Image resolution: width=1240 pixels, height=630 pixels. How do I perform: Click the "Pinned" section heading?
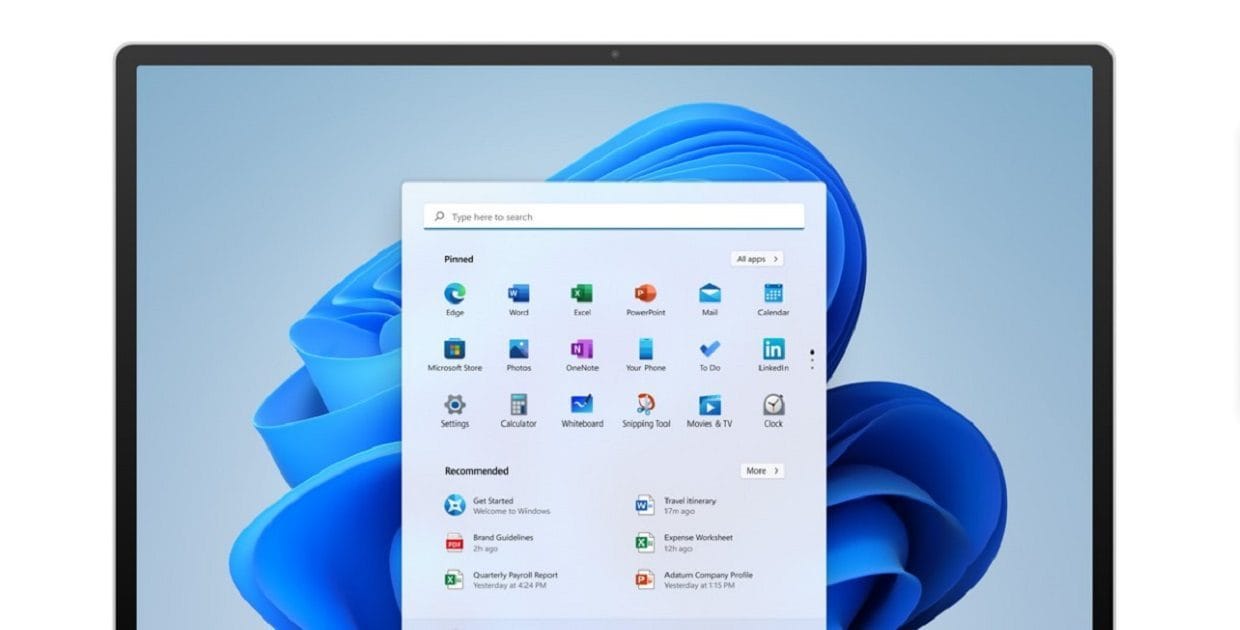coord(459,259)
